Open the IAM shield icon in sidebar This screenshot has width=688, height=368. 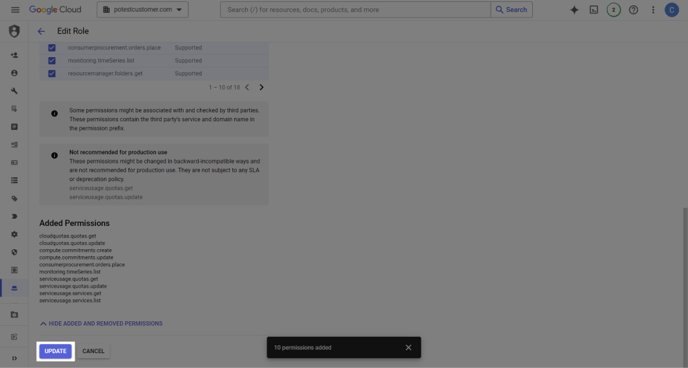tap(14, 31)
